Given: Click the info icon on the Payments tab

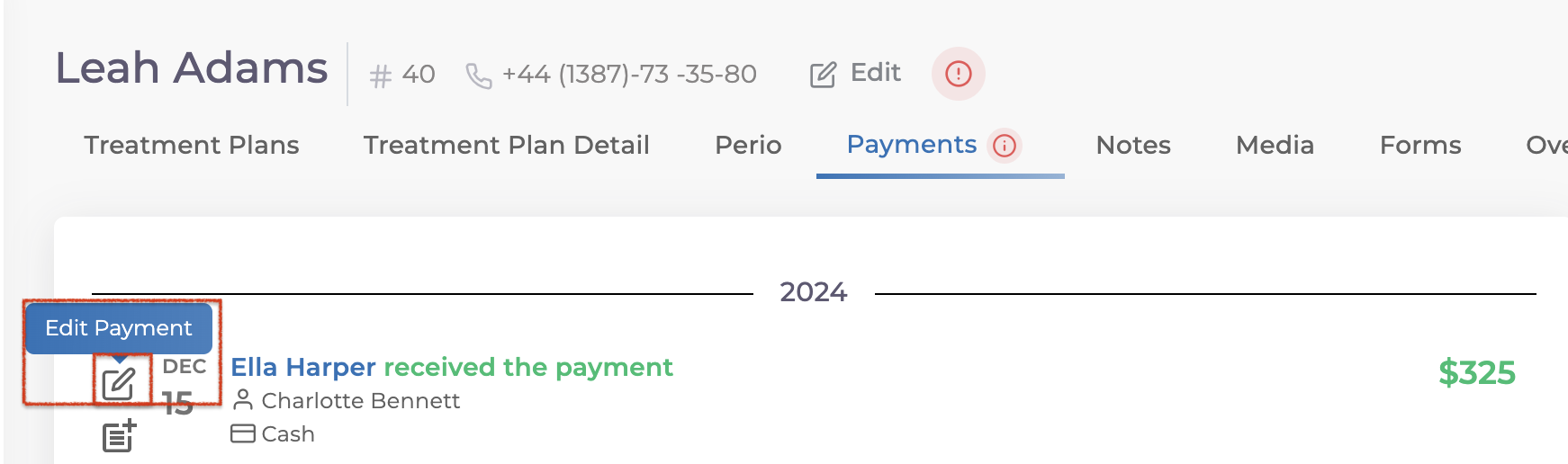Looking at the screenshot, I should pos(1005,146).
